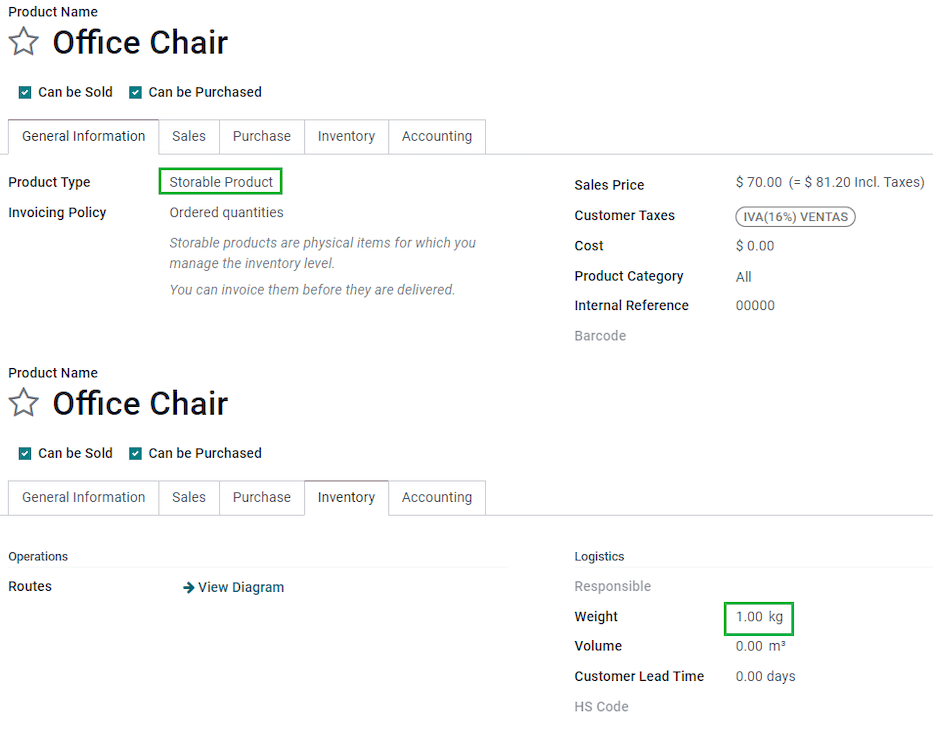933x730 pixels.
Task: Disable the Can be Purchased checkbox
Action: click(x=135, y=91)
